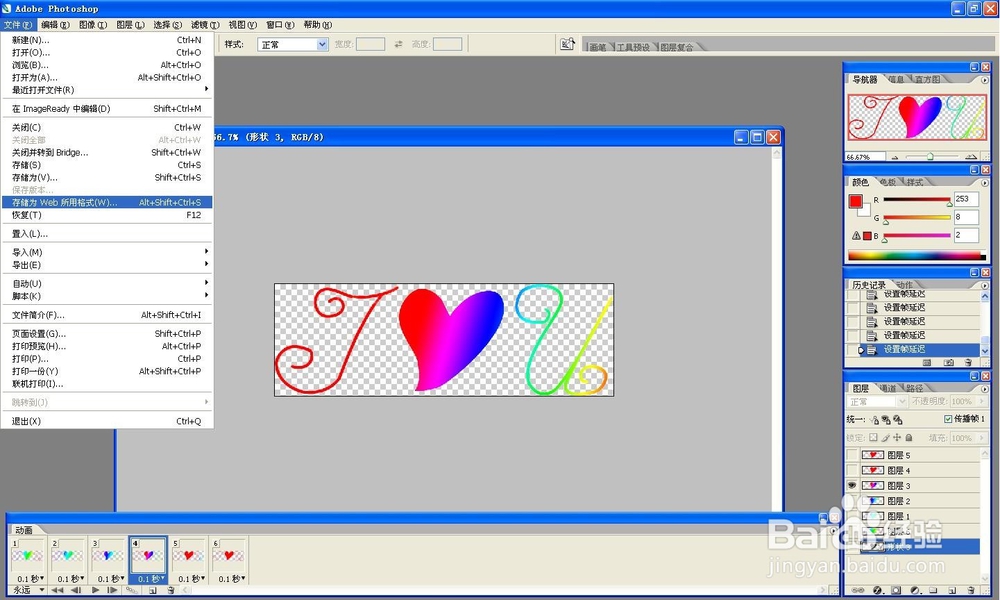Click the Tween frames icon in animation panel

tap(130, 591)
